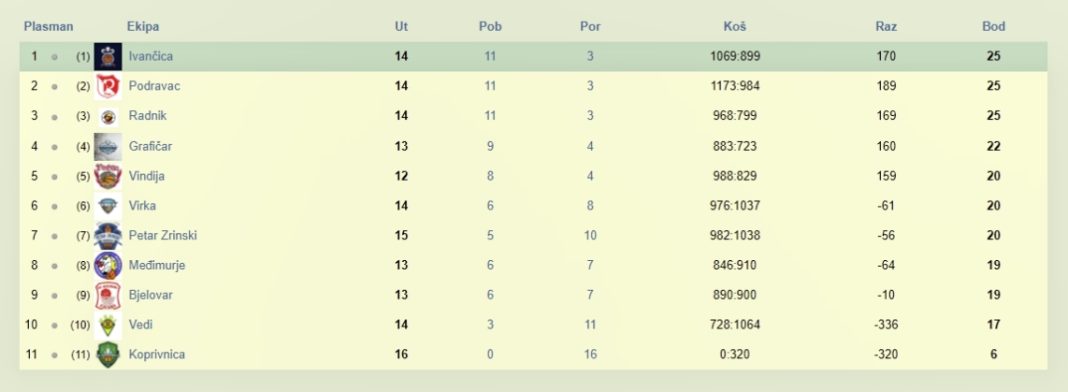
Task: Click the Podravac club crest
Action: [x=108, y=86]
